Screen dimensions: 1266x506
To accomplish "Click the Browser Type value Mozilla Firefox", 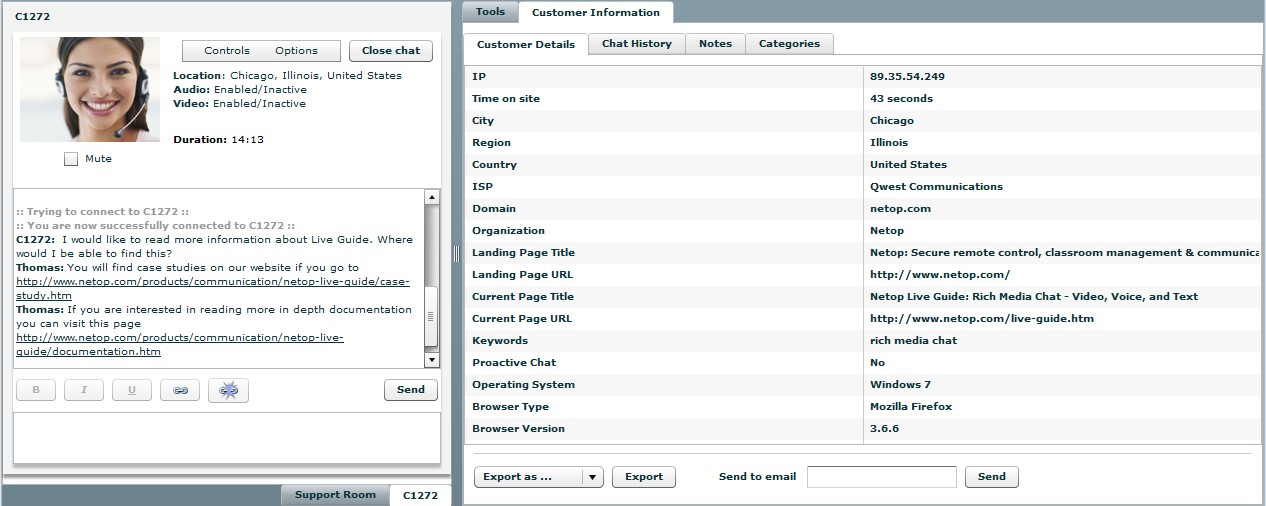I will (911, 407).
